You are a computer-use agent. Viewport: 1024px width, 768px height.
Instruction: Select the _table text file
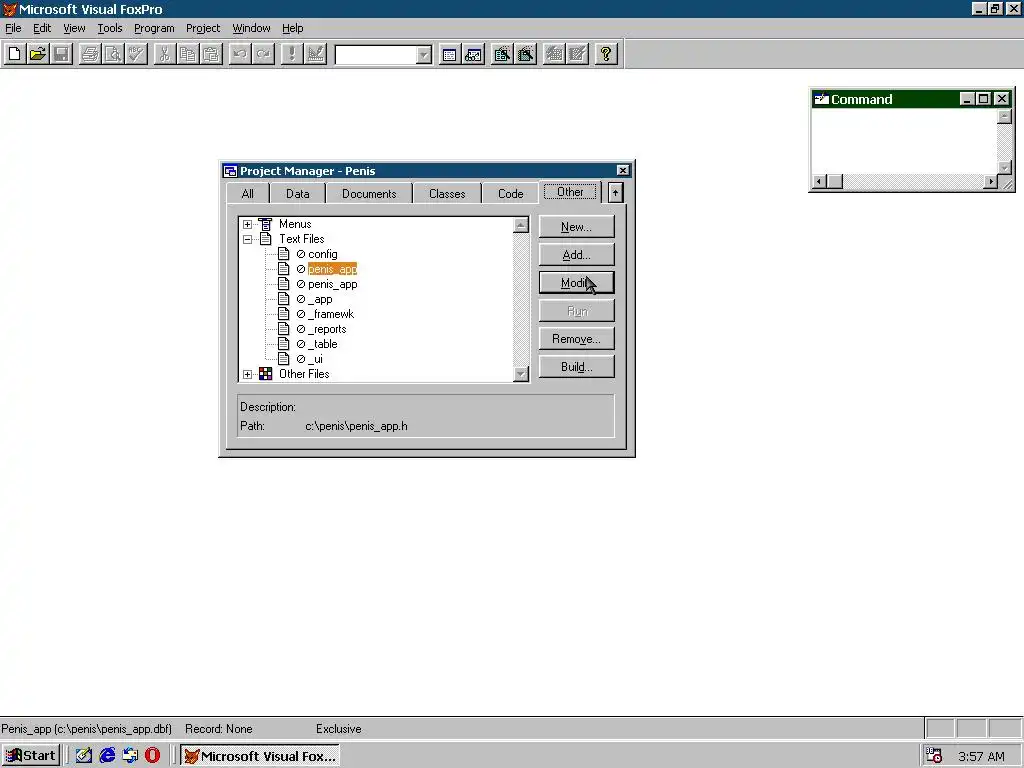click(x=323, y=344)
